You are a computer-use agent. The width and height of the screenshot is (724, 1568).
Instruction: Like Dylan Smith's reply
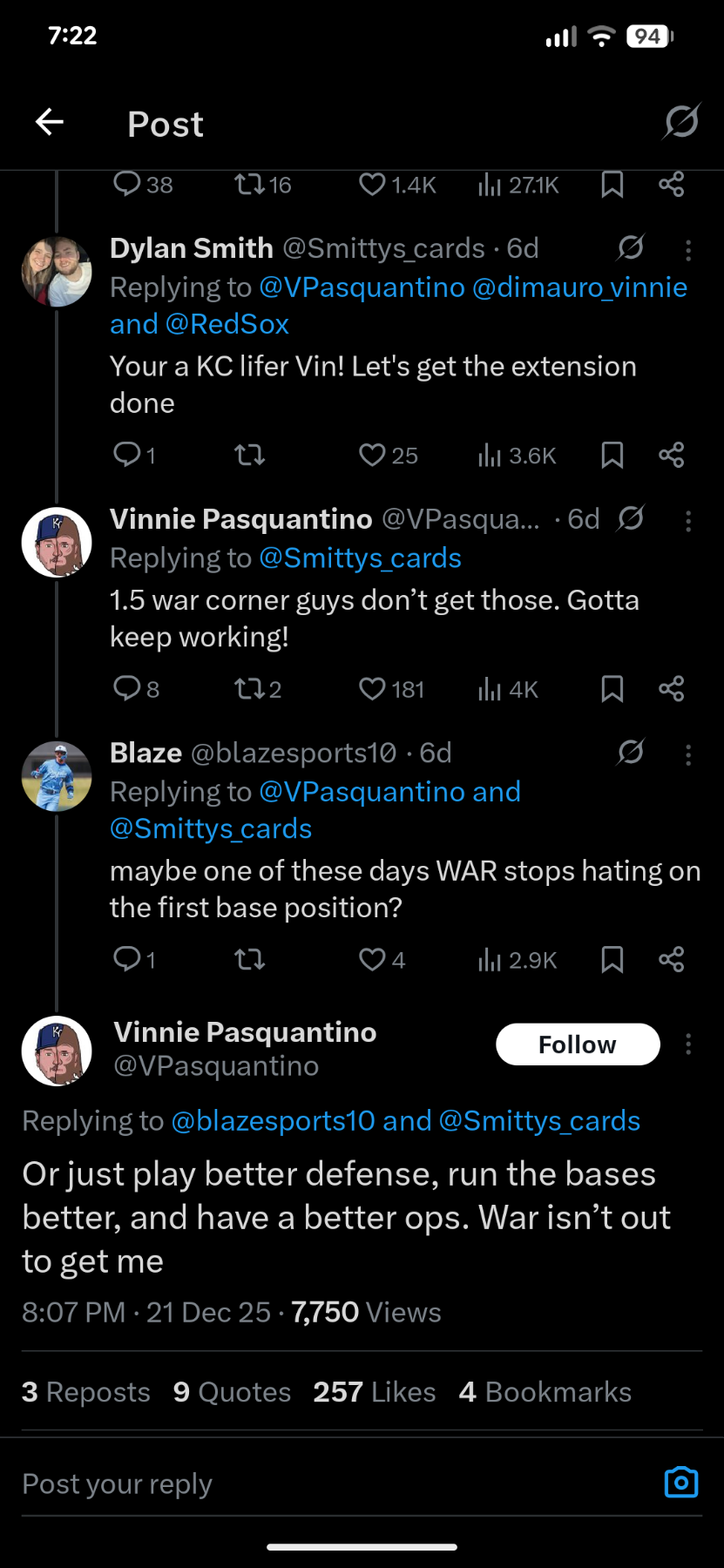[373, 455]
